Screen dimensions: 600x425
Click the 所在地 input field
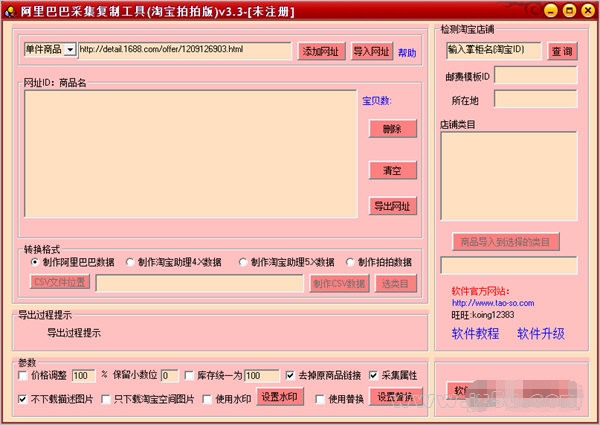pos(536,99)
